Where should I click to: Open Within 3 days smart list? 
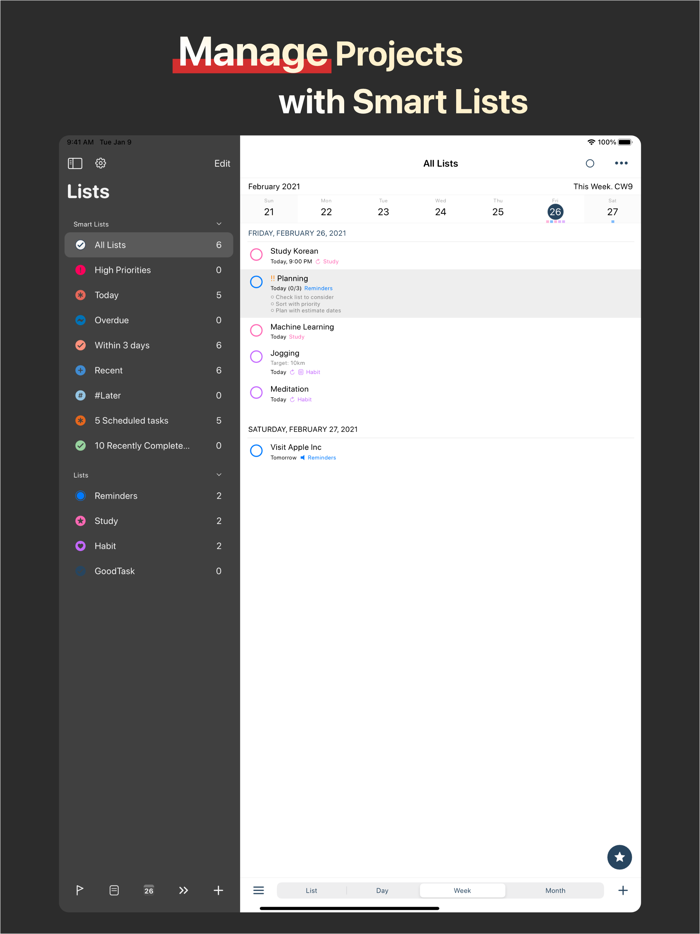coord(149,345)
